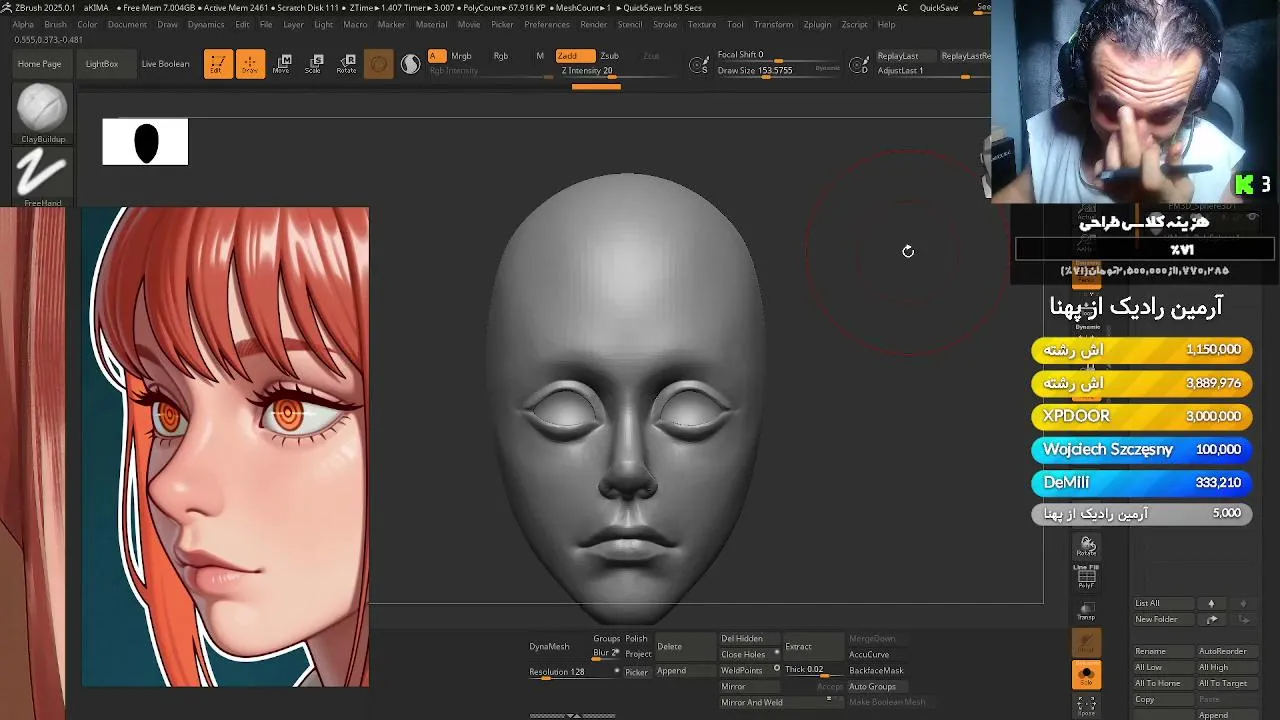Click the Dynamic draw size D icon
This screenshot has width=1280, height=720.
coord(859,66)
